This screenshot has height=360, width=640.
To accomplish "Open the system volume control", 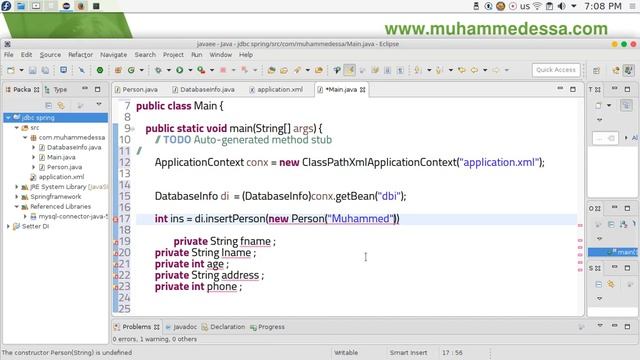I will tap(562, 6).
